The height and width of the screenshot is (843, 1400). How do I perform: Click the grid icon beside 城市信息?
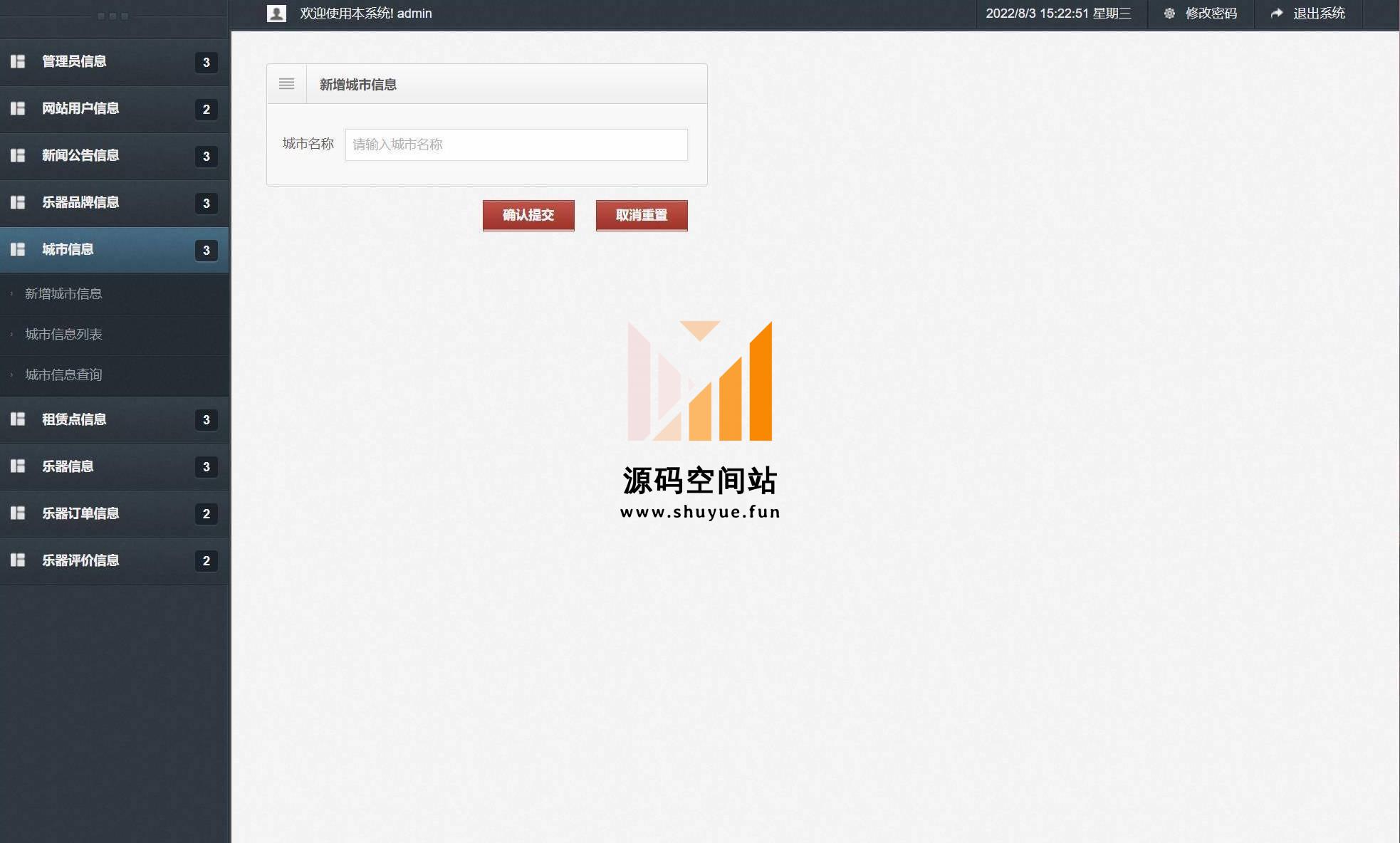[18, 250]
